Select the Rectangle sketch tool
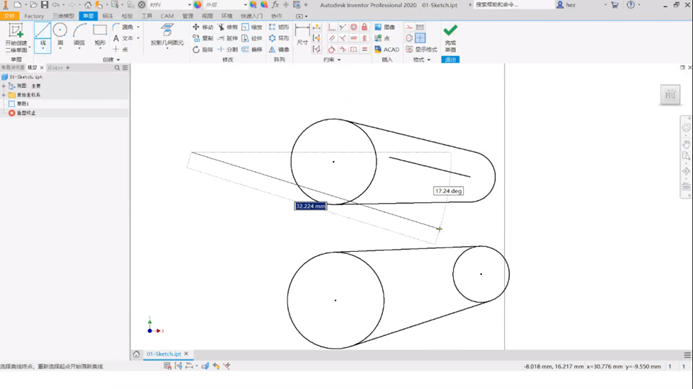This screenshot has height=389, width=693. tap(100, 35)
